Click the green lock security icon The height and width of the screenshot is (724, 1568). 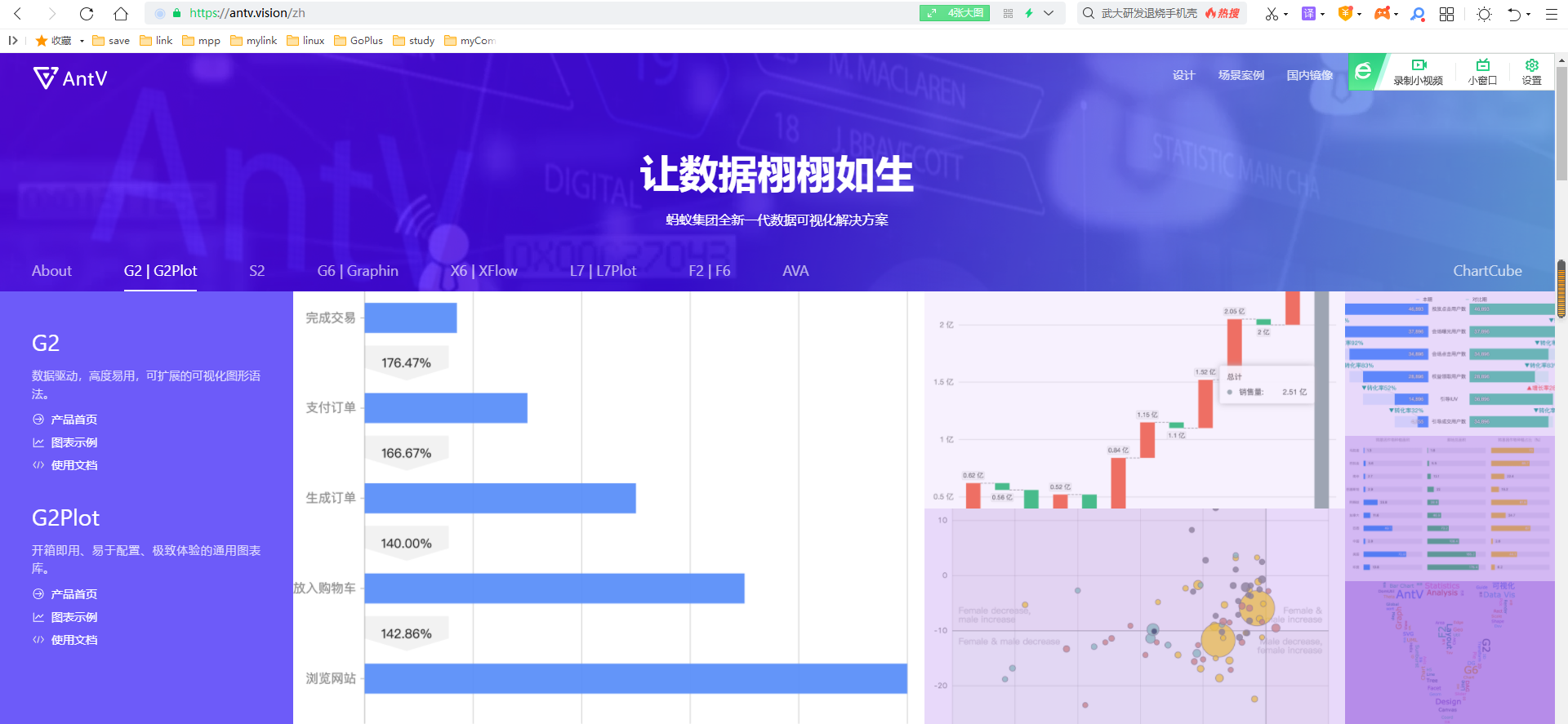click(x=176, y=13)
